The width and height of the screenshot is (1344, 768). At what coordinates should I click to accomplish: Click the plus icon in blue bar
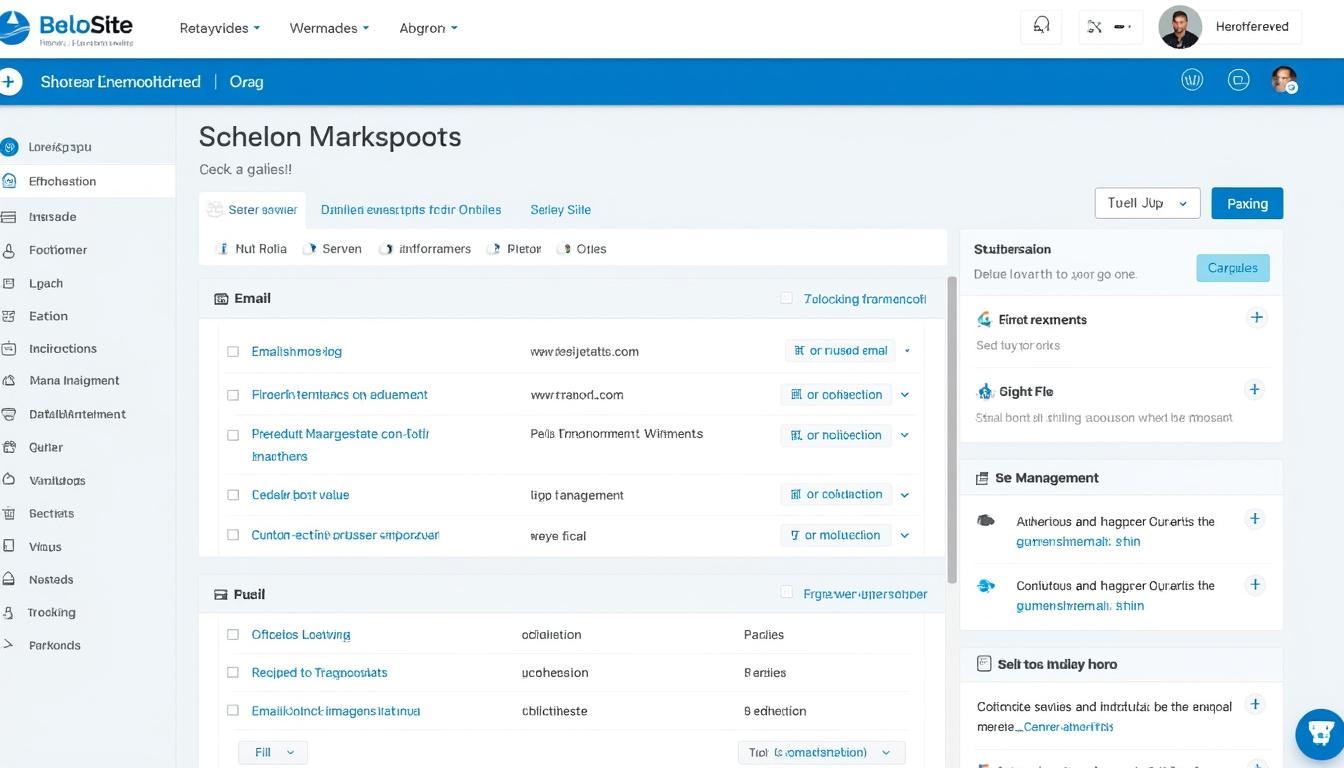coord(9,82)
